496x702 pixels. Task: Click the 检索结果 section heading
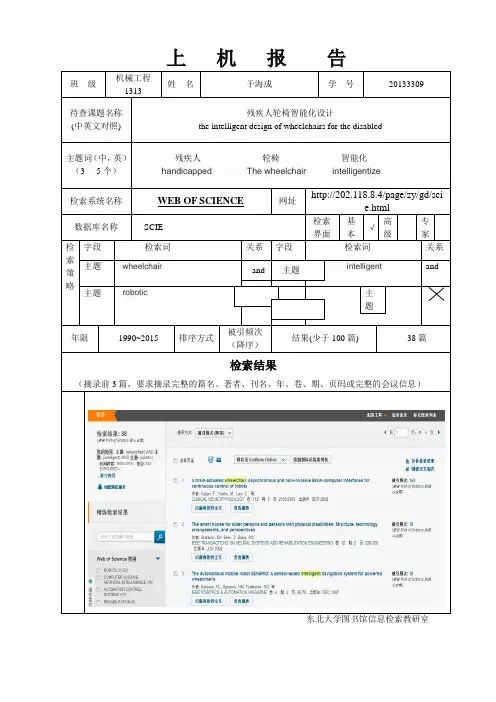[x=253, y=366]
